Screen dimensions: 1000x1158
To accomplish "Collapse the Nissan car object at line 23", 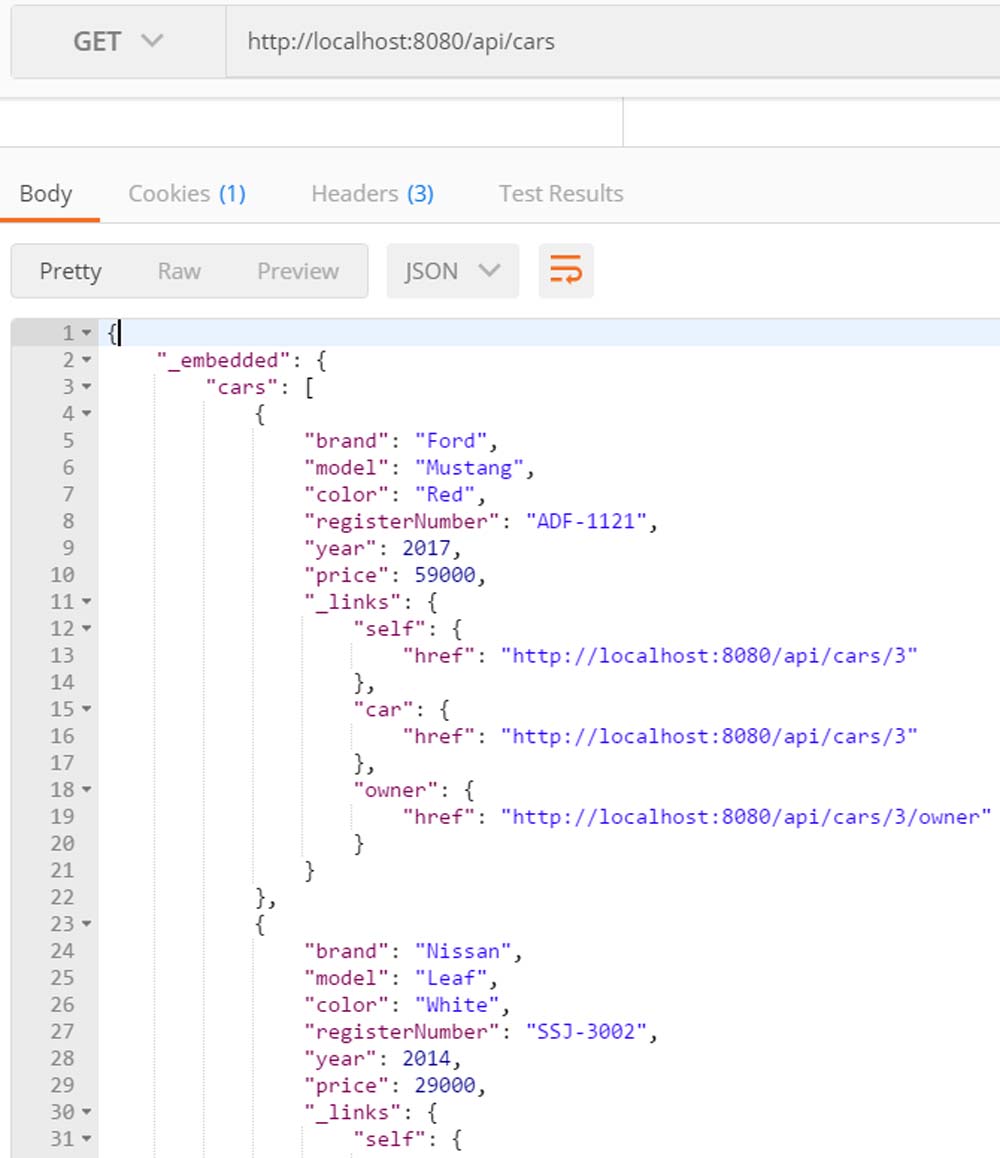I will pos(87,925).
